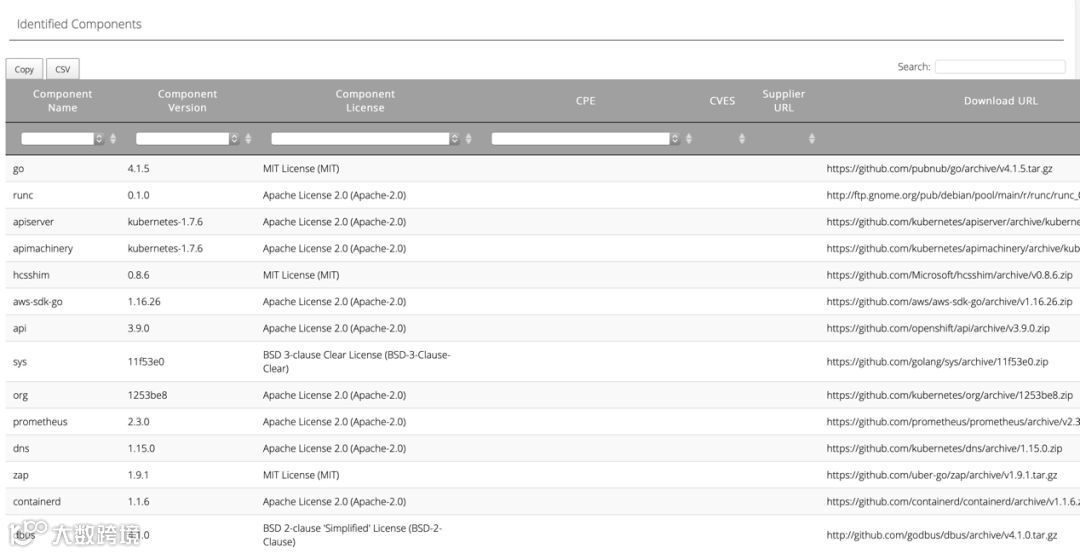Open Component Version filter dropdown
Screen dimensions: 1080x554
pos(188,138)
